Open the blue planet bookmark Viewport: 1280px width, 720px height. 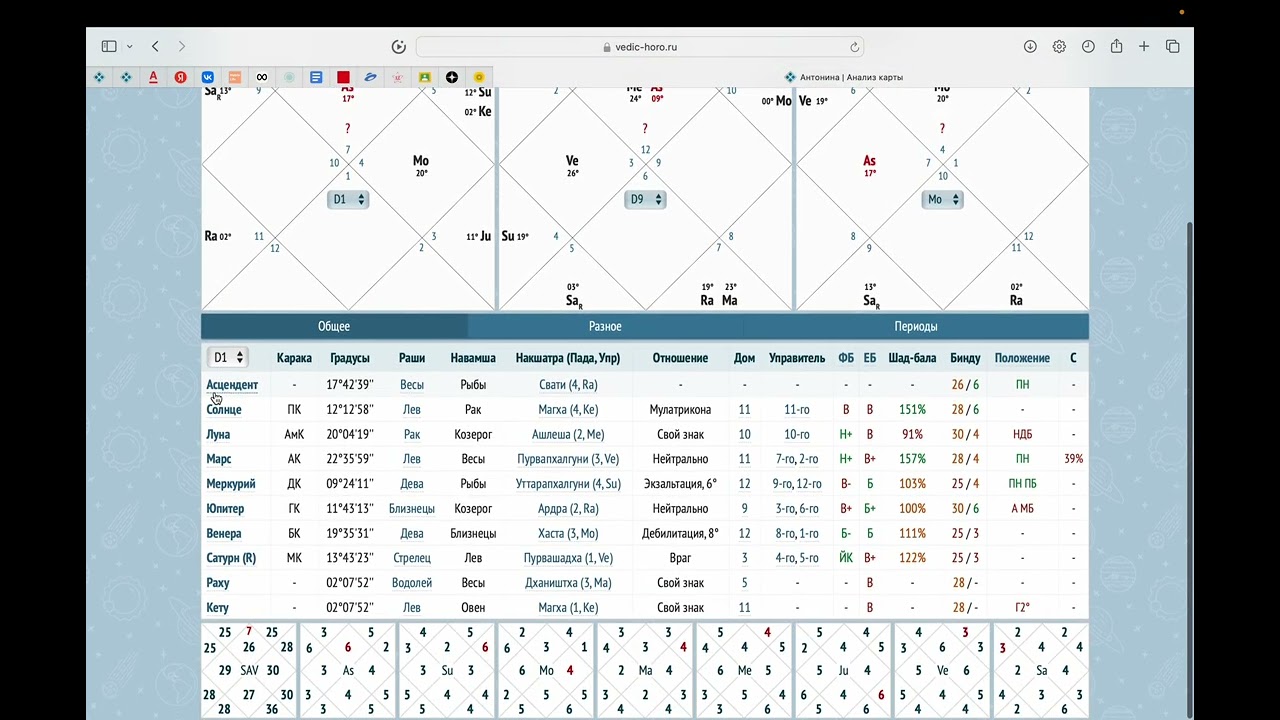coord(370,77)
